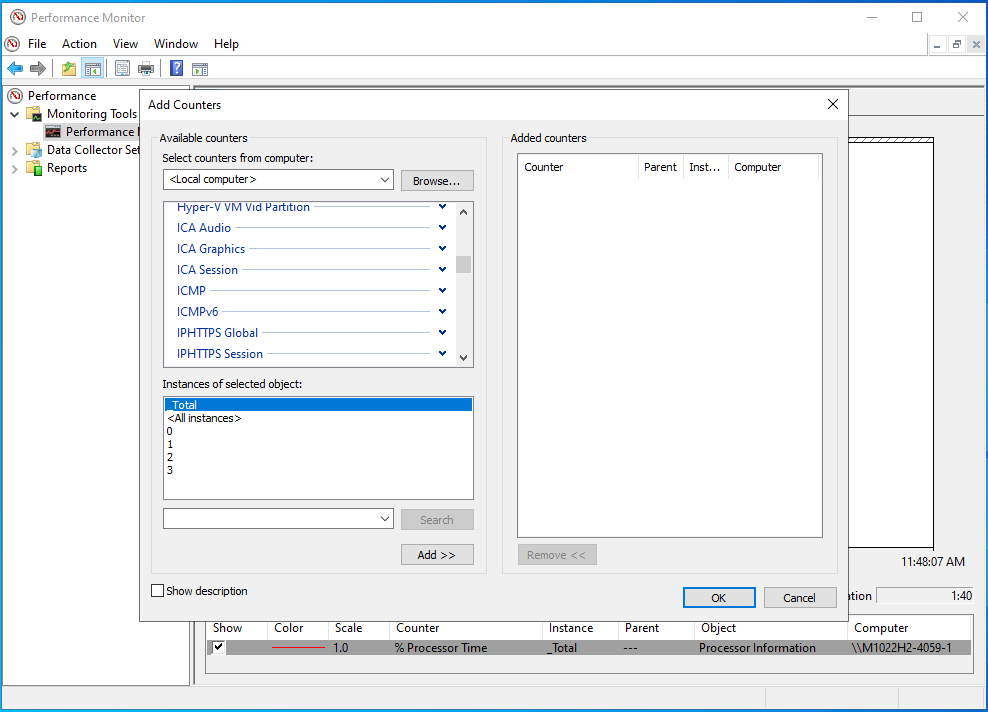Image resolution: width=988 pixels, height=712 pixels.
Task: Open the View menu
Action: tap(125, 44)
